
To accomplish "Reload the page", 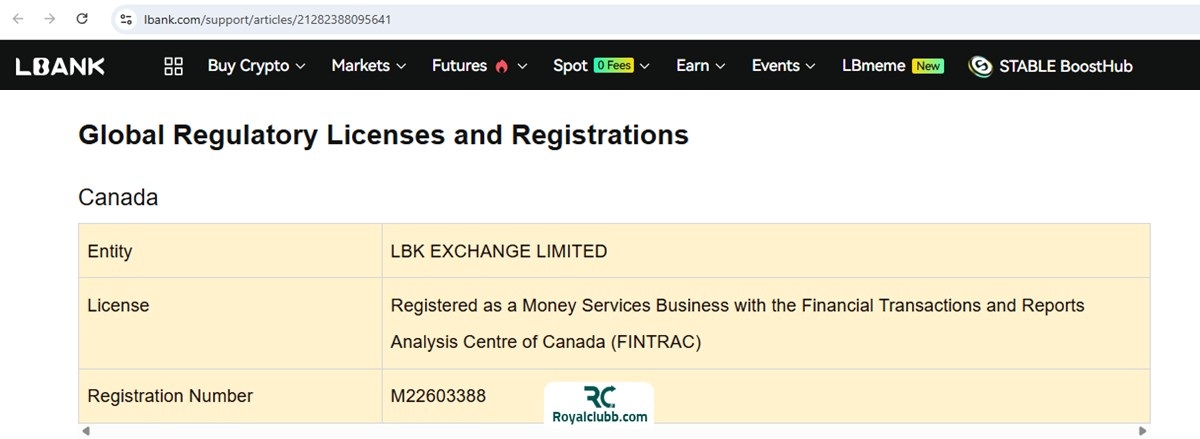I will (x=82, y=18).
